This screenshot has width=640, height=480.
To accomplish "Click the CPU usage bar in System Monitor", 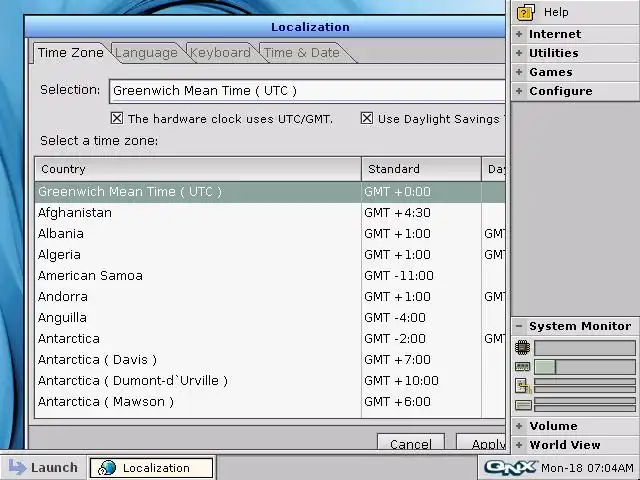I will click(584, 348).
